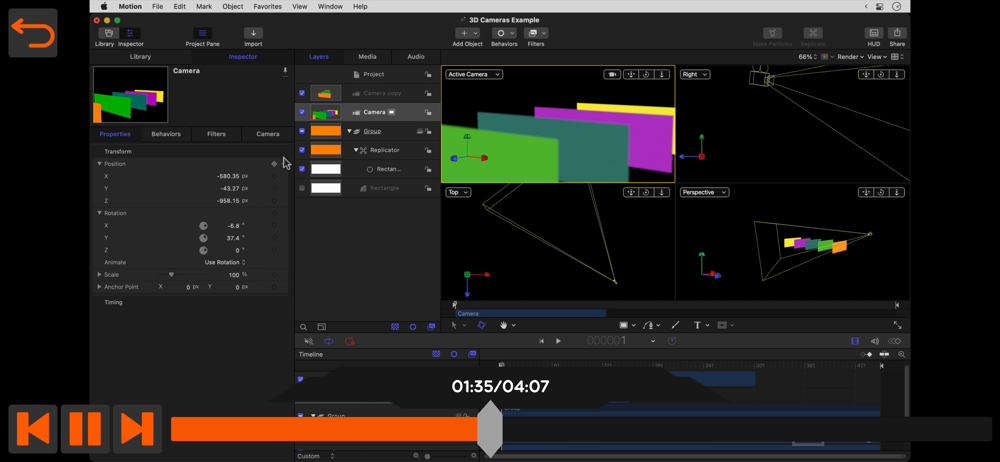Pause the tutorial video
The height and width of the screenshot is (462, 1000).
point(85,428)
